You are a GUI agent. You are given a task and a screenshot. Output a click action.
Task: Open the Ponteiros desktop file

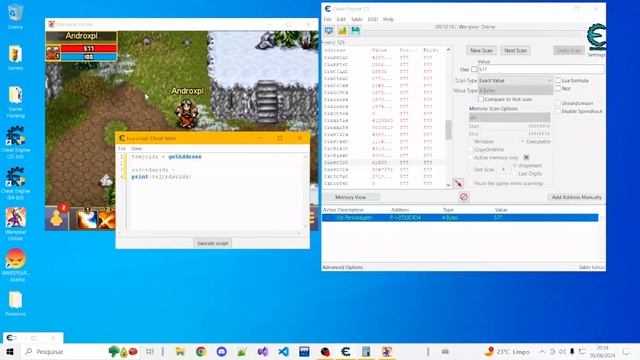pos(16,304)
